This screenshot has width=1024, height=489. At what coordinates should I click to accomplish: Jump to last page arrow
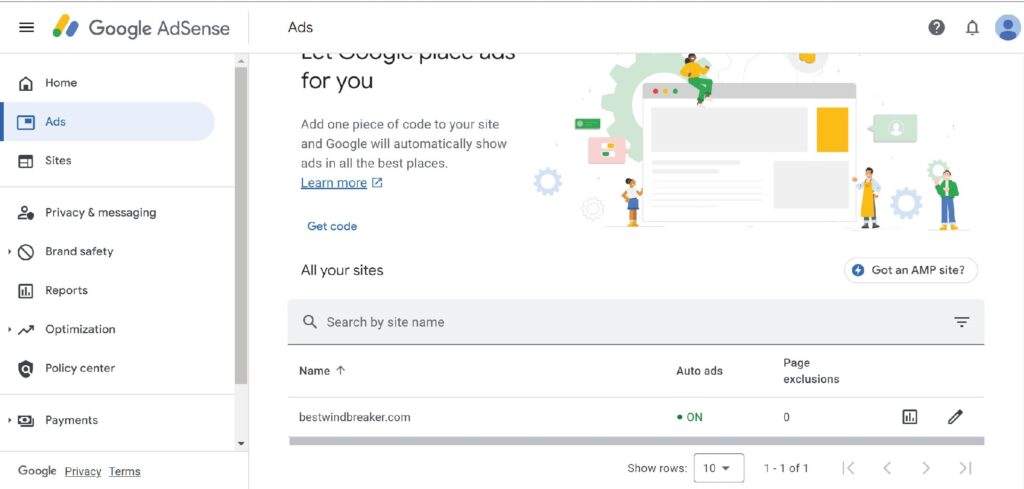pos(965,467)
